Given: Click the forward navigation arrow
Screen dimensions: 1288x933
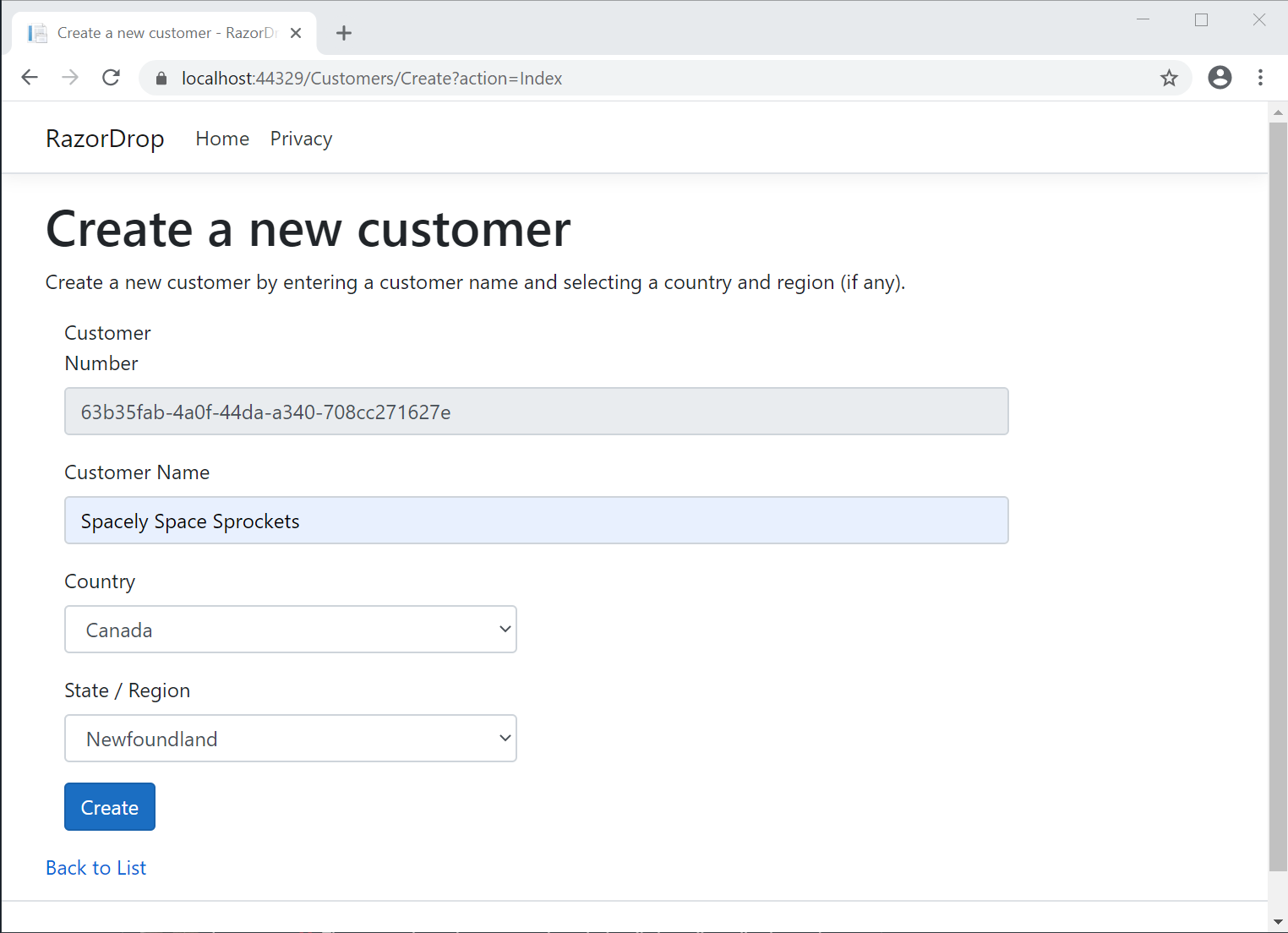Looking at the screenshot, I should pyautogui.click(x=70, y=77).
